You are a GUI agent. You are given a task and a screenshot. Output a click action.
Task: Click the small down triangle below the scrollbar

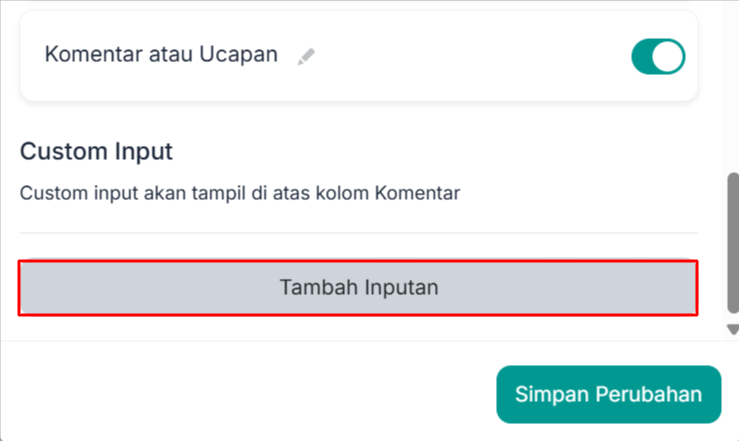733,329
